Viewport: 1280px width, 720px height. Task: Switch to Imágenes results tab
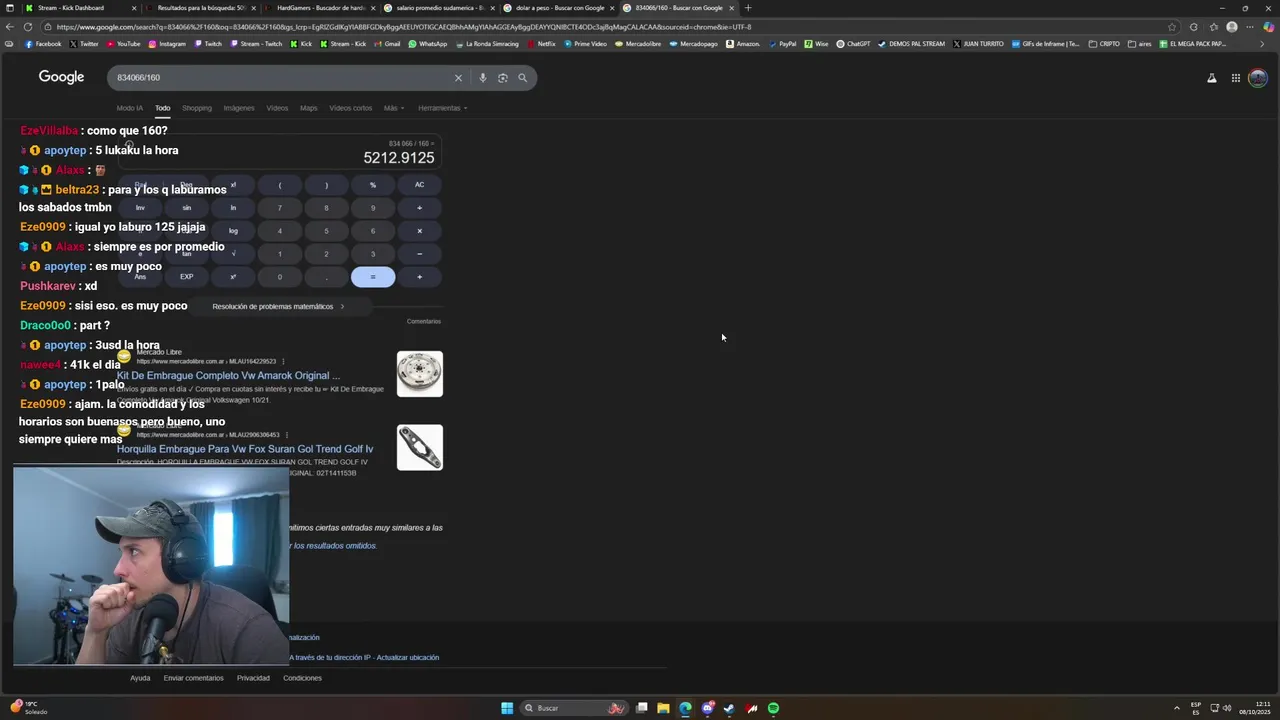[x=239, y=108]
